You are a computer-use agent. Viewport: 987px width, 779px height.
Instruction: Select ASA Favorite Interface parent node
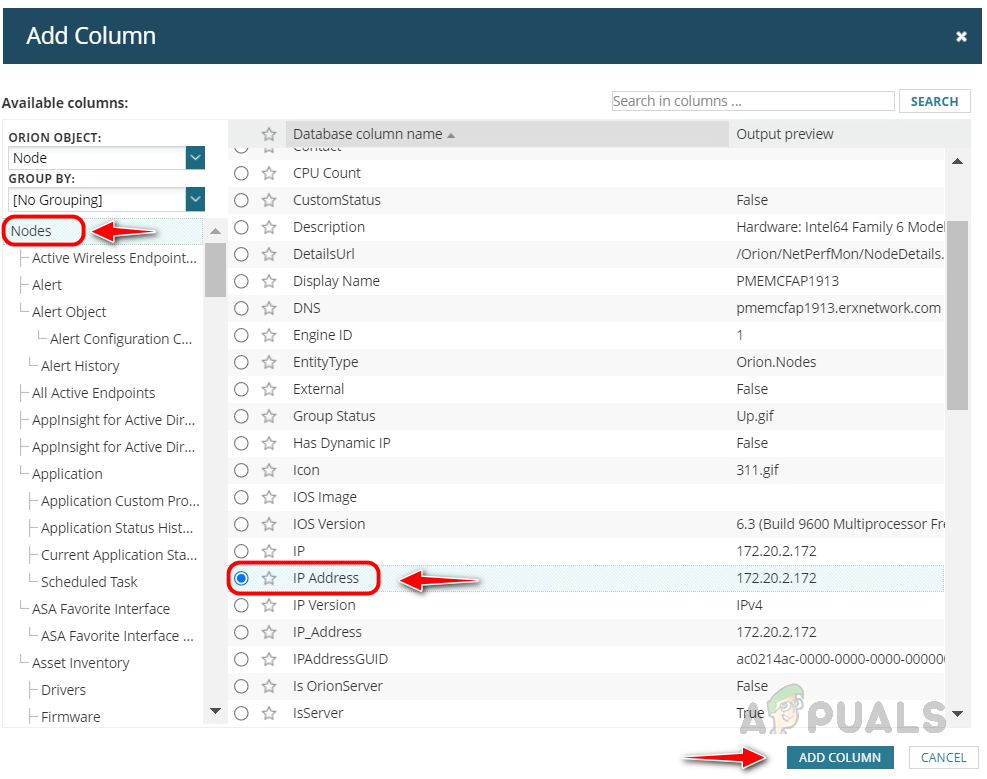pyautogui.click(x=101, y=609)
